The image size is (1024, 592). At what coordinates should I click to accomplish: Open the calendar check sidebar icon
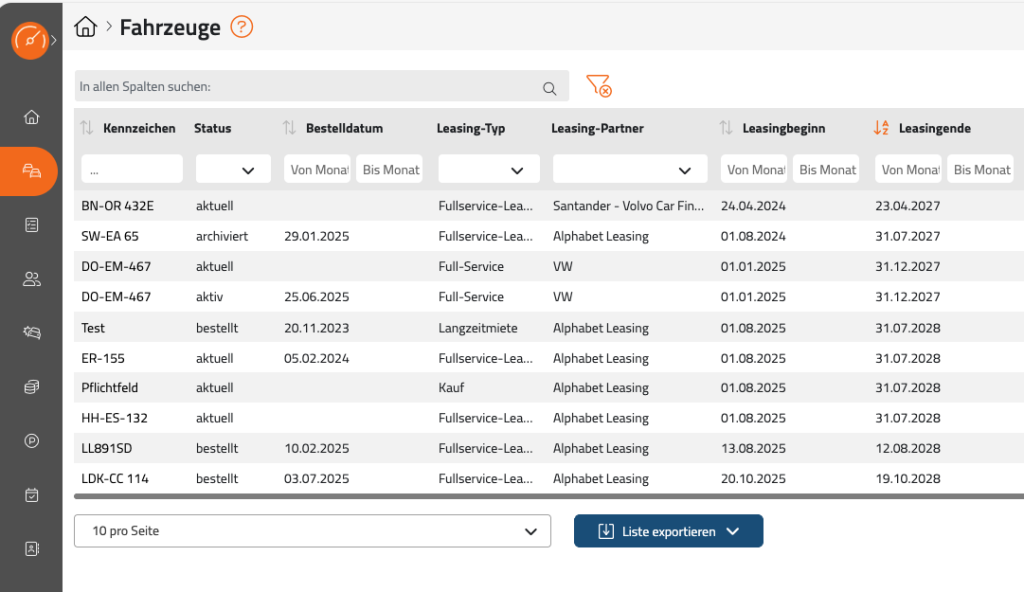[x=31, y=494]
